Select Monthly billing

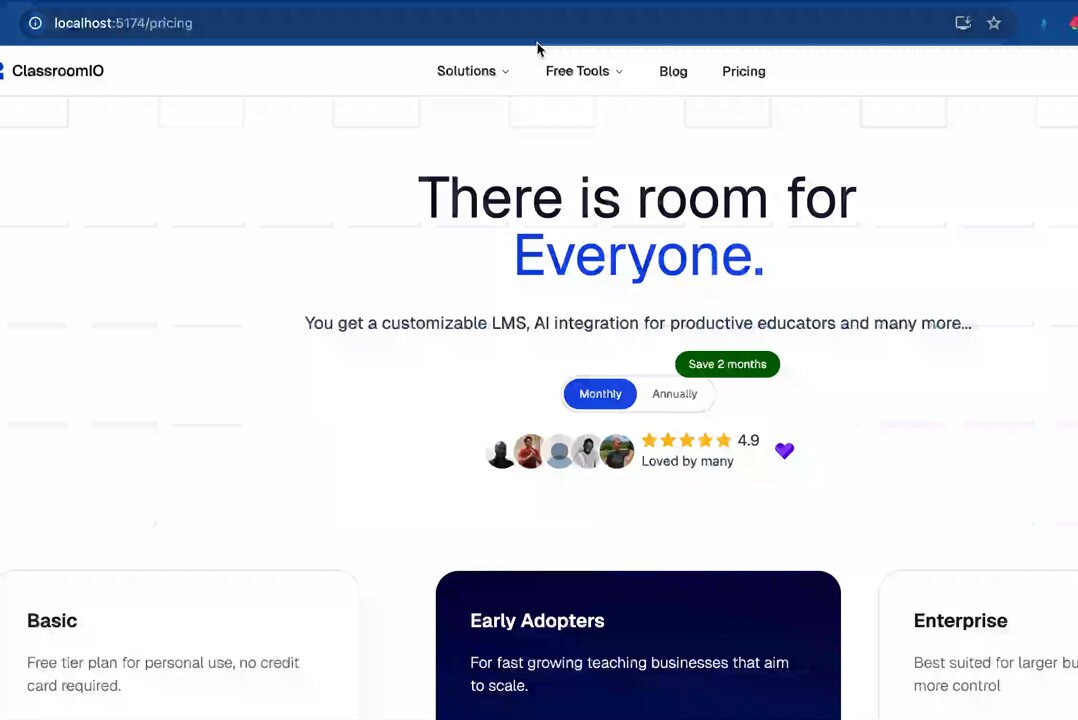tap(600, 394)
